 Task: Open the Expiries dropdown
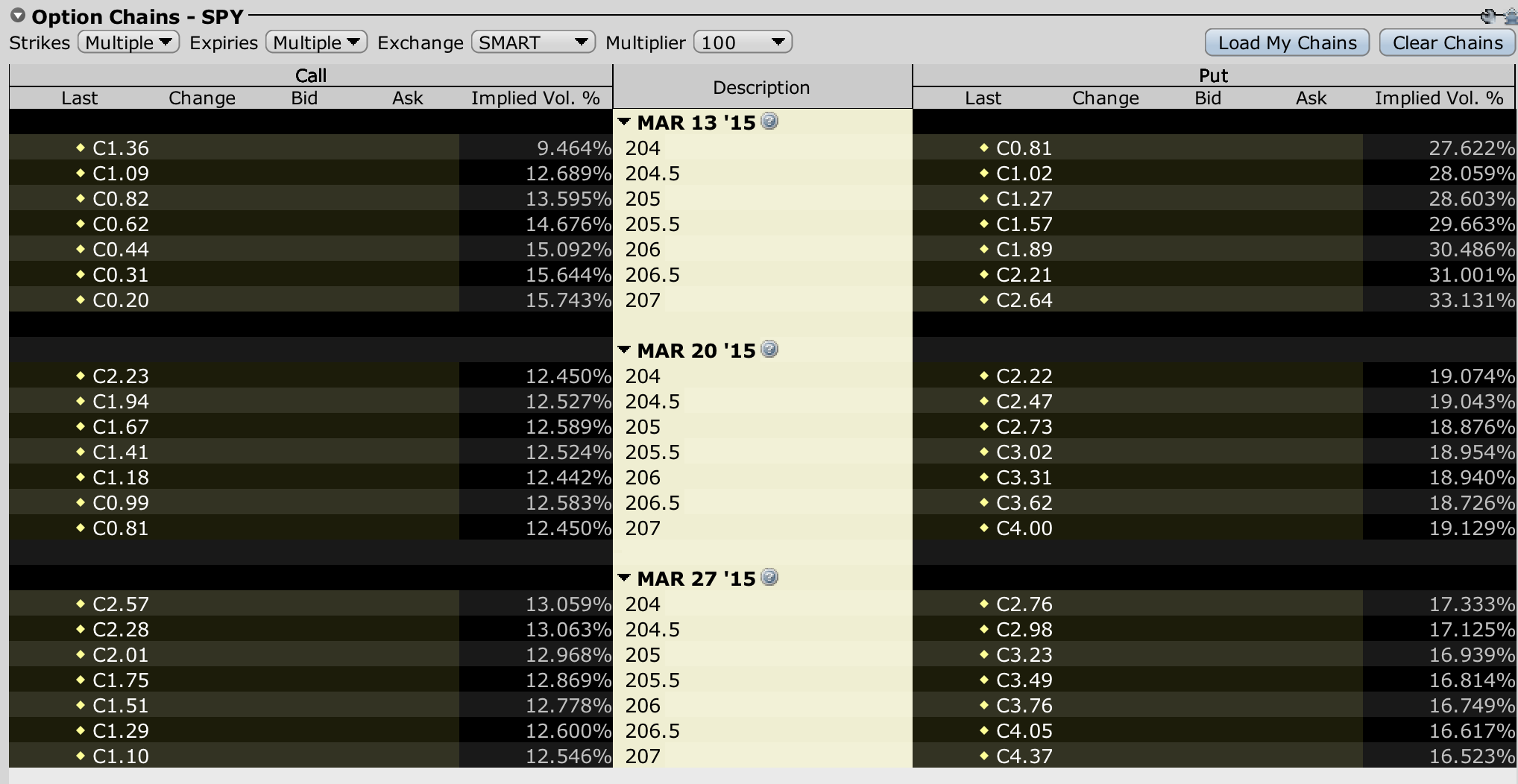[x=317, y=42]
